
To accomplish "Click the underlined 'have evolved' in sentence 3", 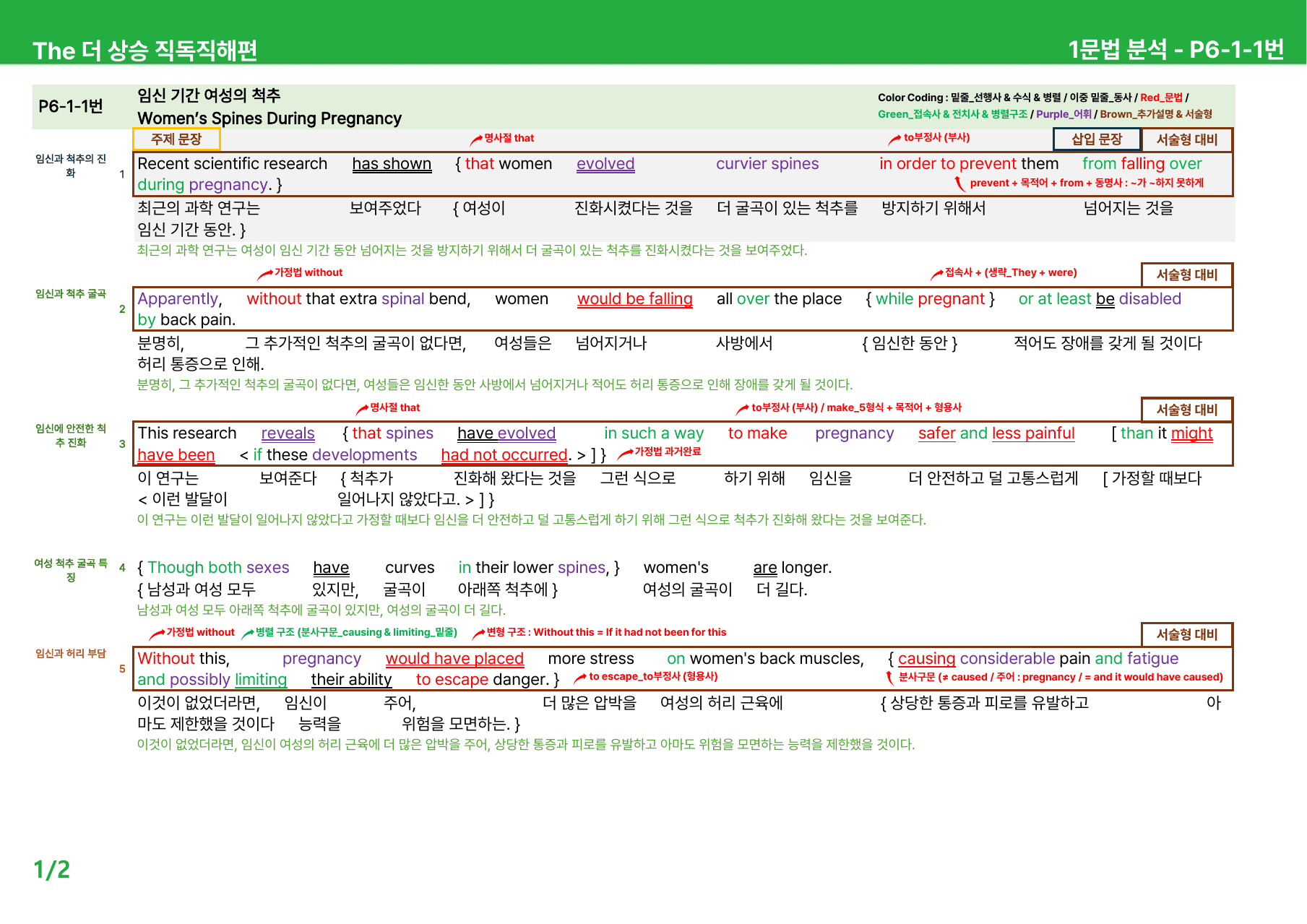I will coord(506,433).
